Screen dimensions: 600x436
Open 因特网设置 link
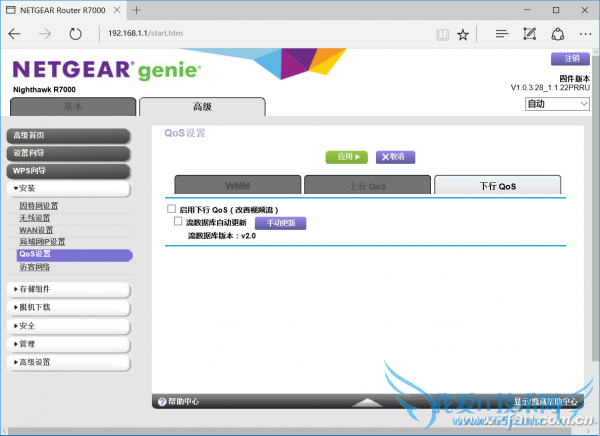(39, 206)
